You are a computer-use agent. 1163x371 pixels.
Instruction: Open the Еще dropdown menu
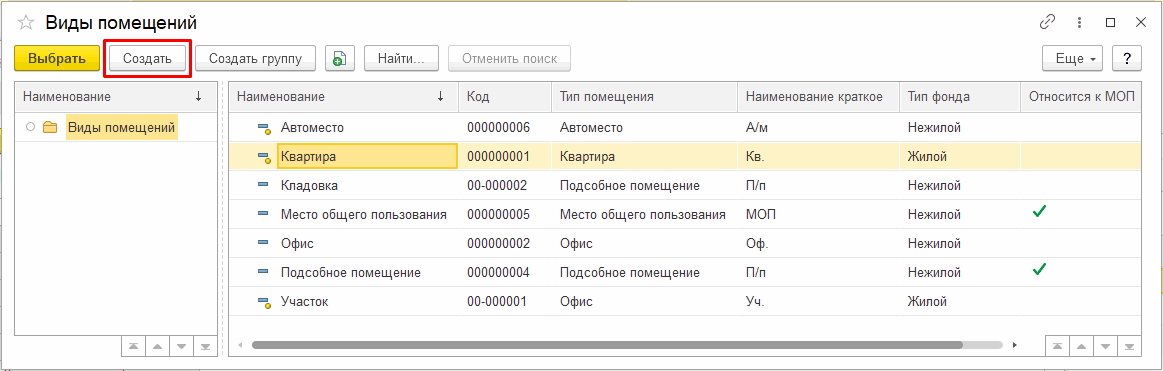click(x=1073, y=59)
